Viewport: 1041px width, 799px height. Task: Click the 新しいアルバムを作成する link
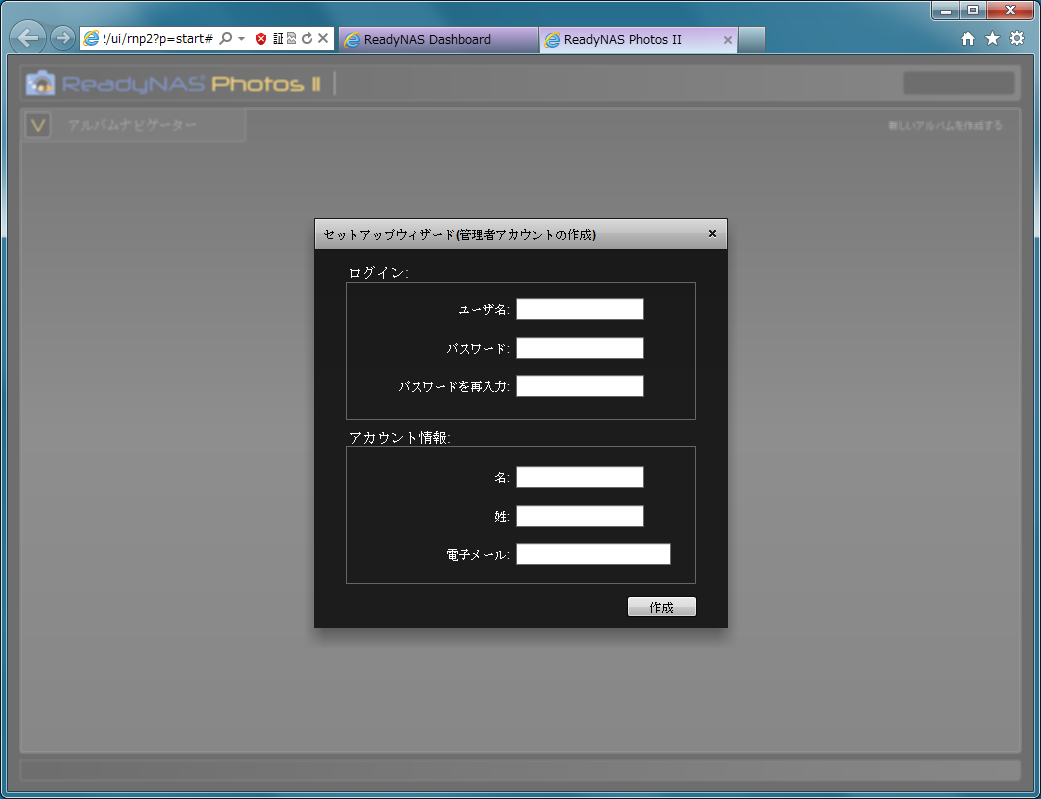coord(944,126)
